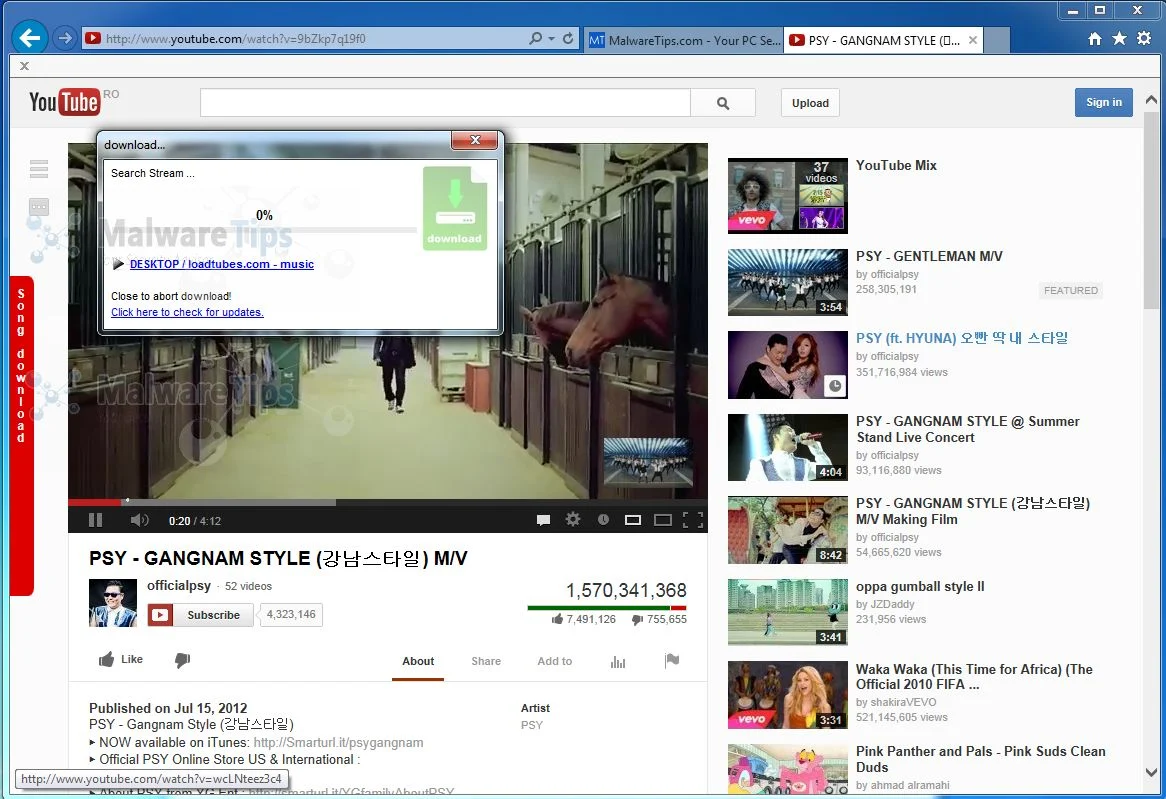
Task: Open the address bar search dropdown arrow
Action: 551,39
